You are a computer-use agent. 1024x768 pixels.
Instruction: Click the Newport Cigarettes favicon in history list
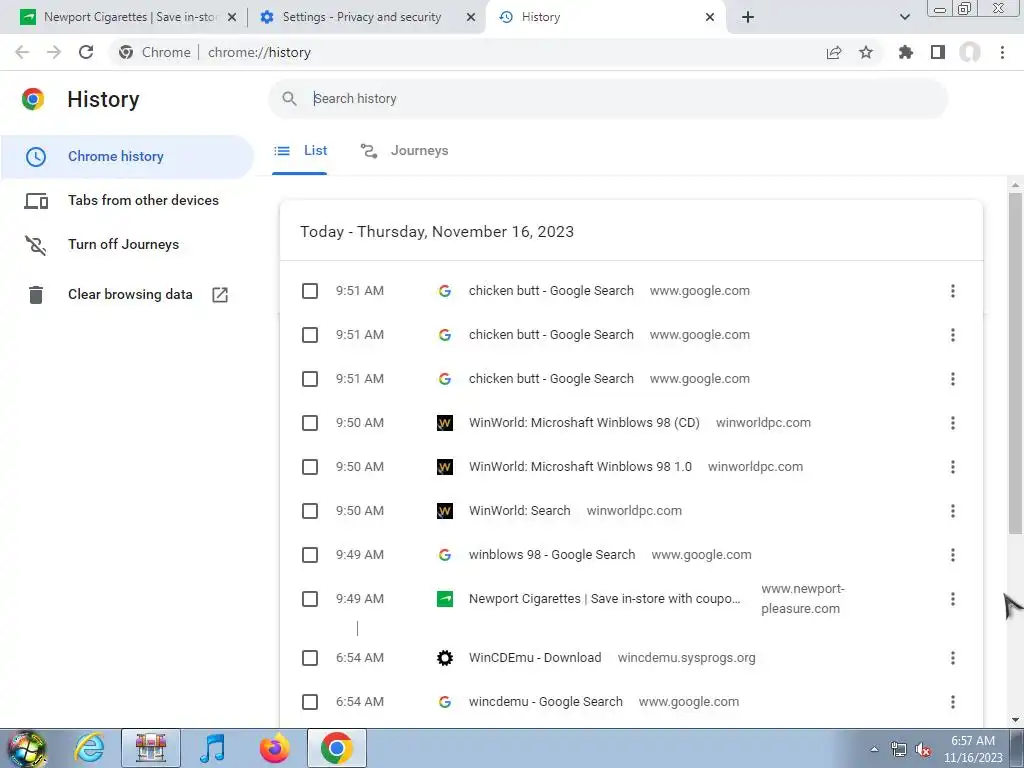[x=445, y=599]
